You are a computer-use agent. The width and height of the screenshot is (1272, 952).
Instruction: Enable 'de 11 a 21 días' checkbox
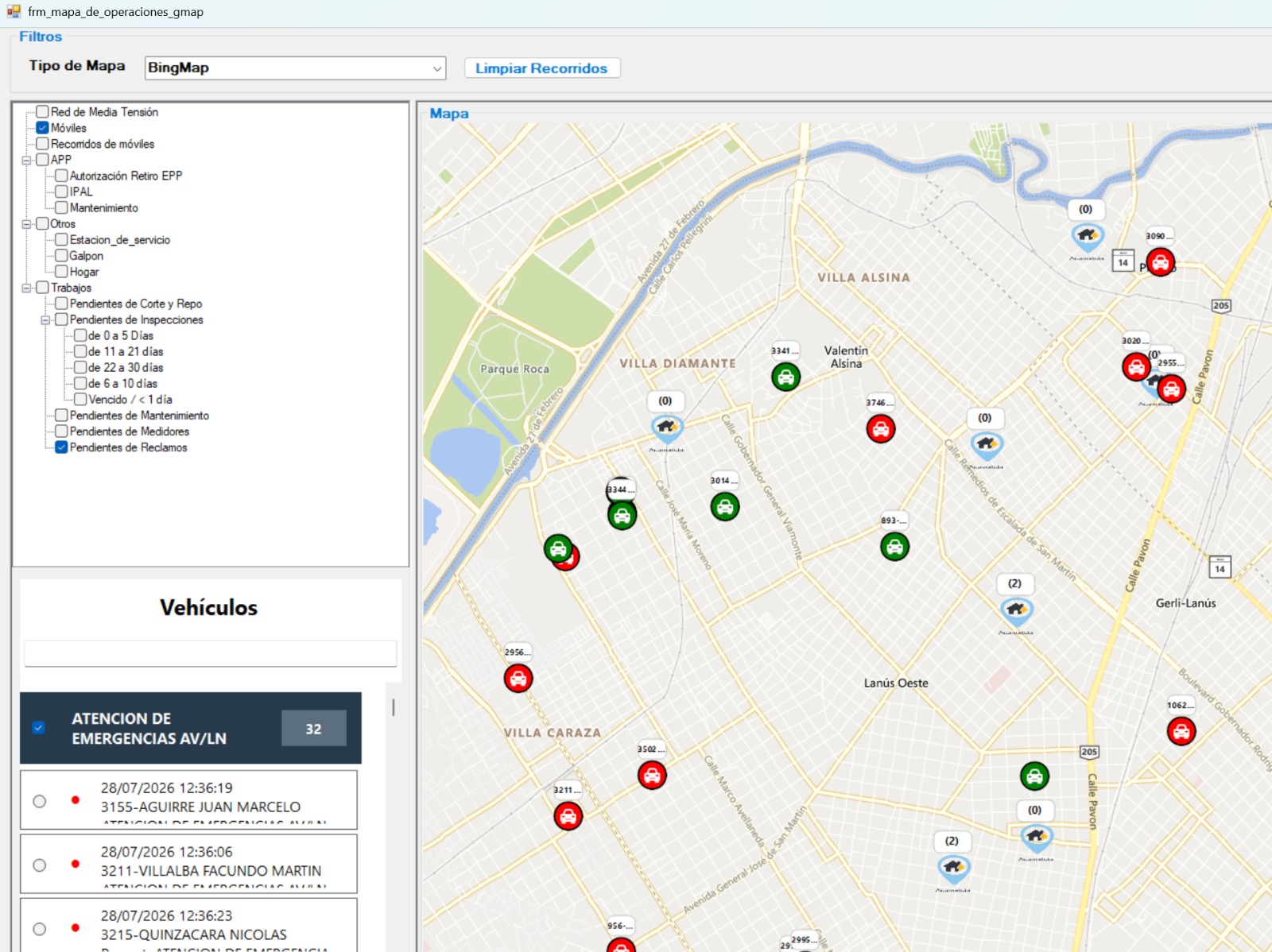80,351
